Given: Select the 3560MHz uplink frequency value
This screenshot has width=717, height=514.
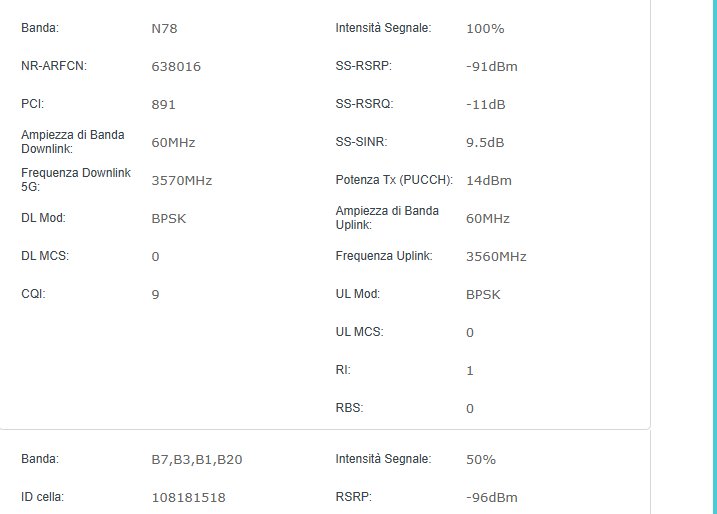Looking at the screenshot, I should click(x=496, y=257).
